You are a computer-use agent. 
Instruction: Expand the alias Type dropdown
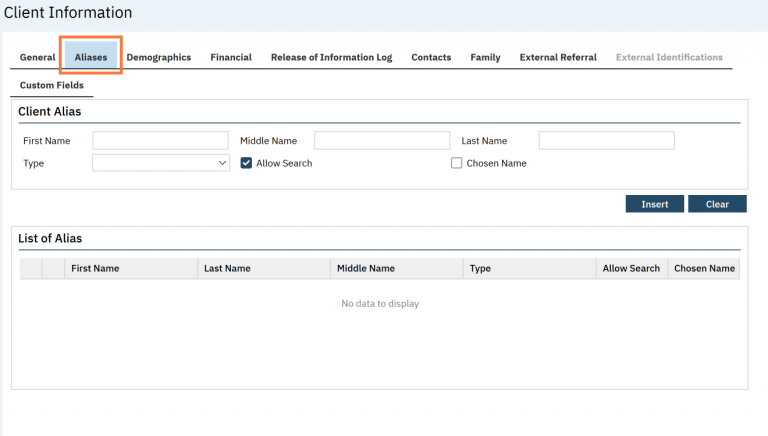click(x=161, y=163)
